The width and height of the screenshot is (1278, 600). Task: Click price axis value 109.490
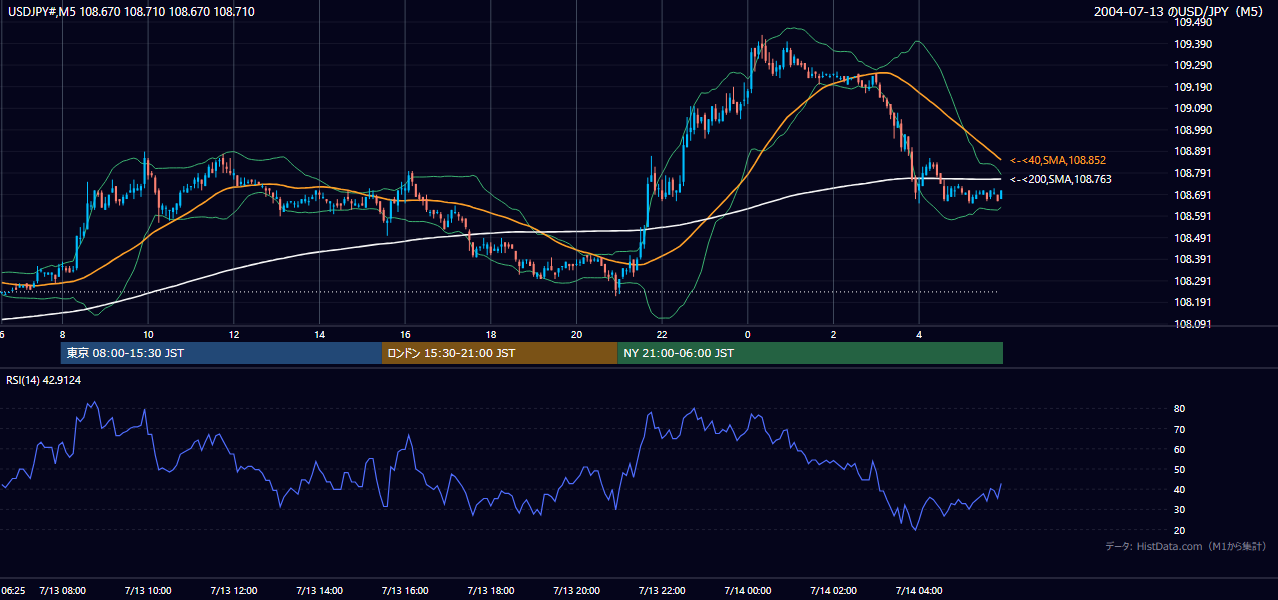coord(1192,22)
